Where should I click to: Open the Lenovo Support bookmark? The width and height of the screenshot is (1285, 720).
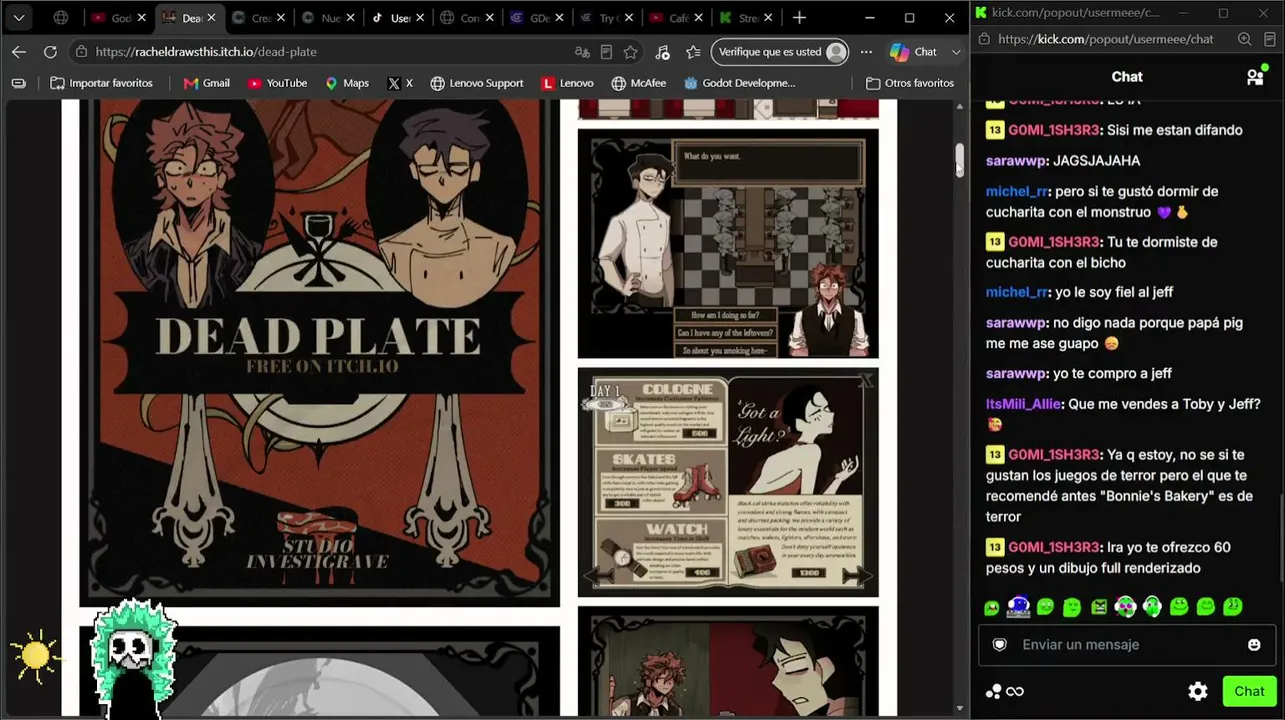click(477, 83)
